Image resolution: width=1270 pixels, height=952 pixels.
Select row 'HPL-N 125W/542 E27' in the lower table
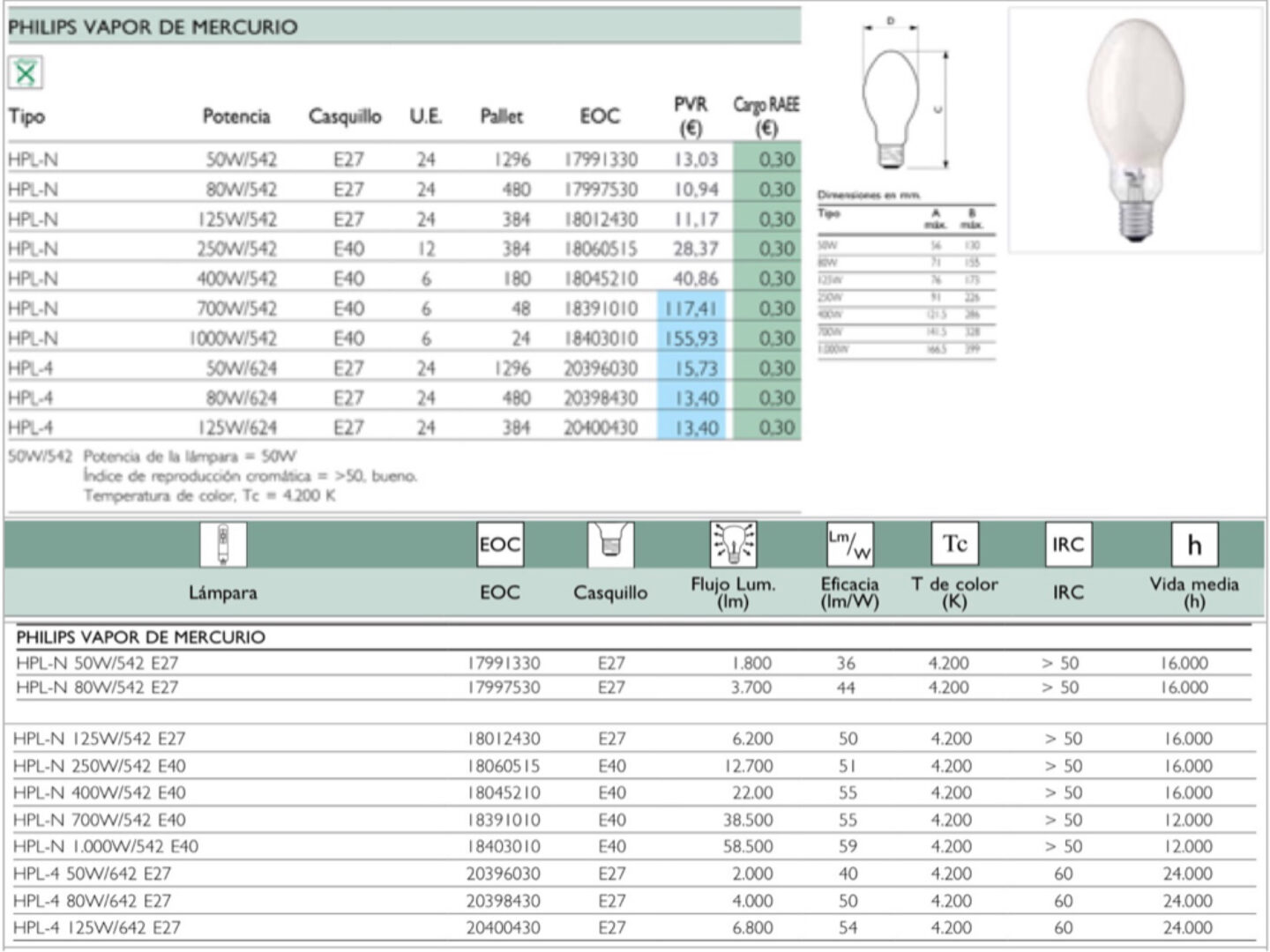tap(633, 739)
